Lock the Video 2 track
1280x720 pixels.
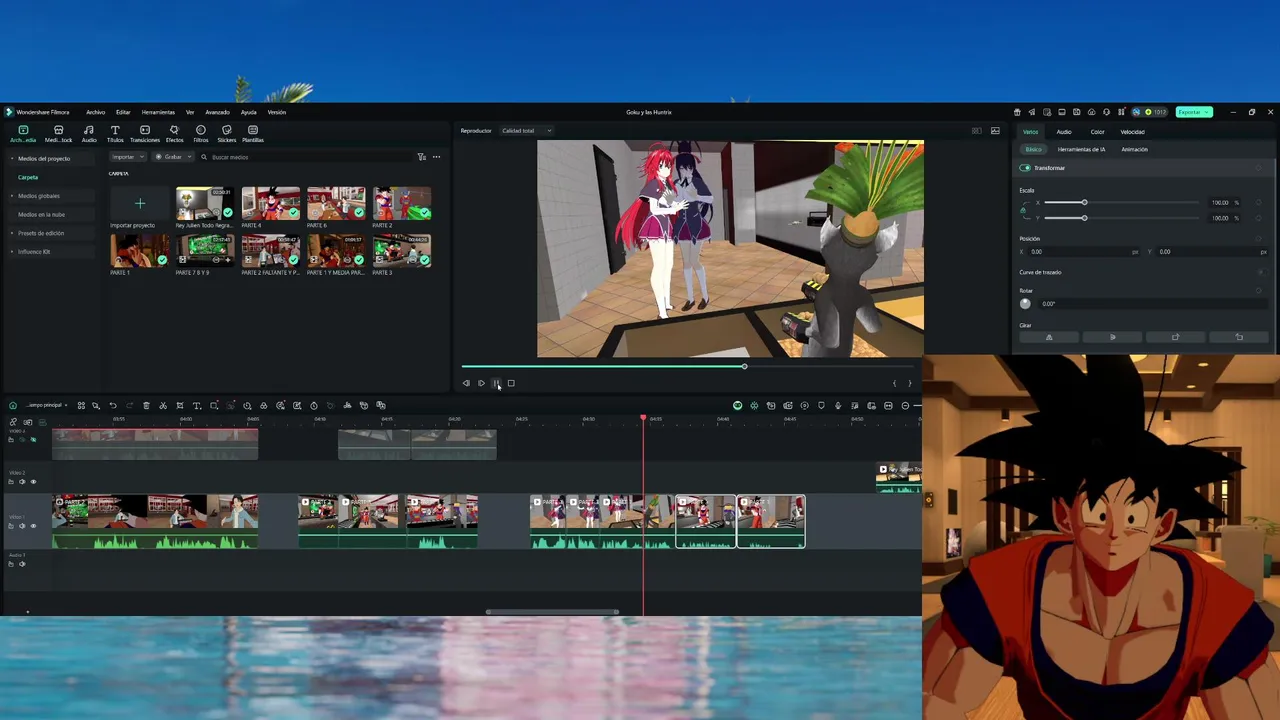[11, 482]
